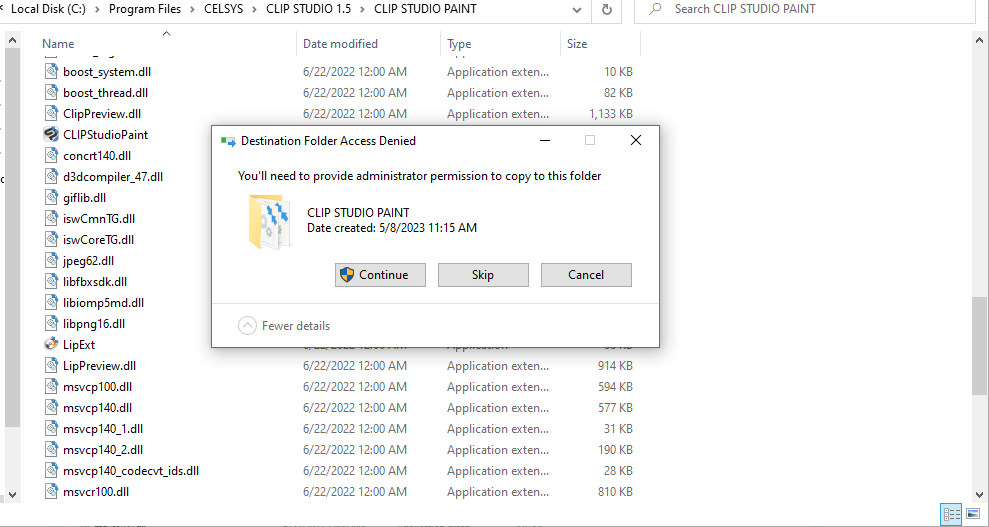This screenshot has width=989, height=527.
Task: Click the giflib.dll file icon
Action: (x=51, y=197)
